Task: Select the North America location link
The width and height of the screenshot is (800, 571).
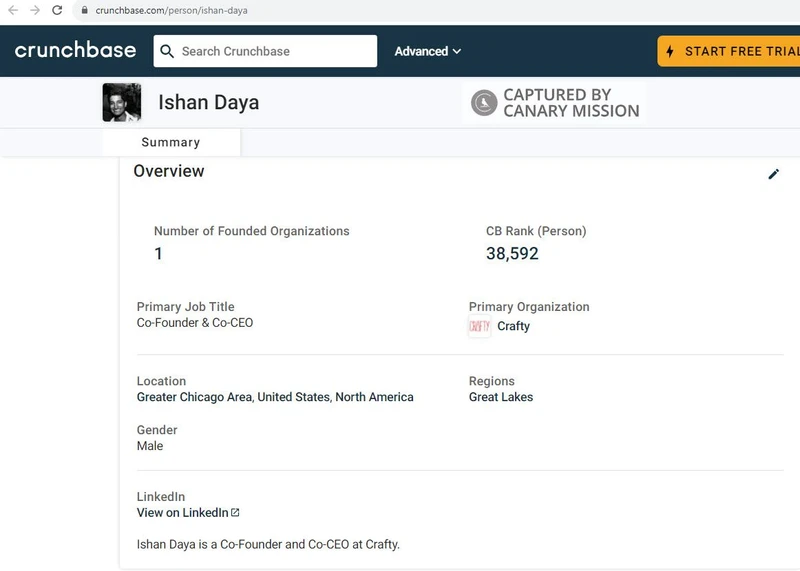Action: tap(374, 397)
